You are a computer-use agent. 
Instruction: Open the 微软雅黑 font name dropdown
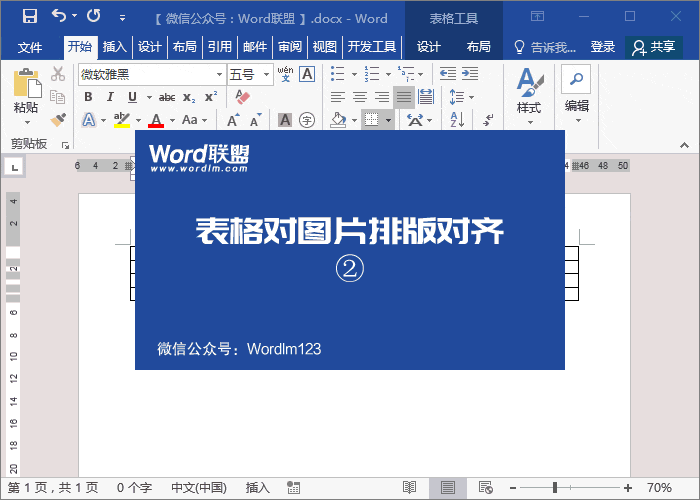point(219,75)
